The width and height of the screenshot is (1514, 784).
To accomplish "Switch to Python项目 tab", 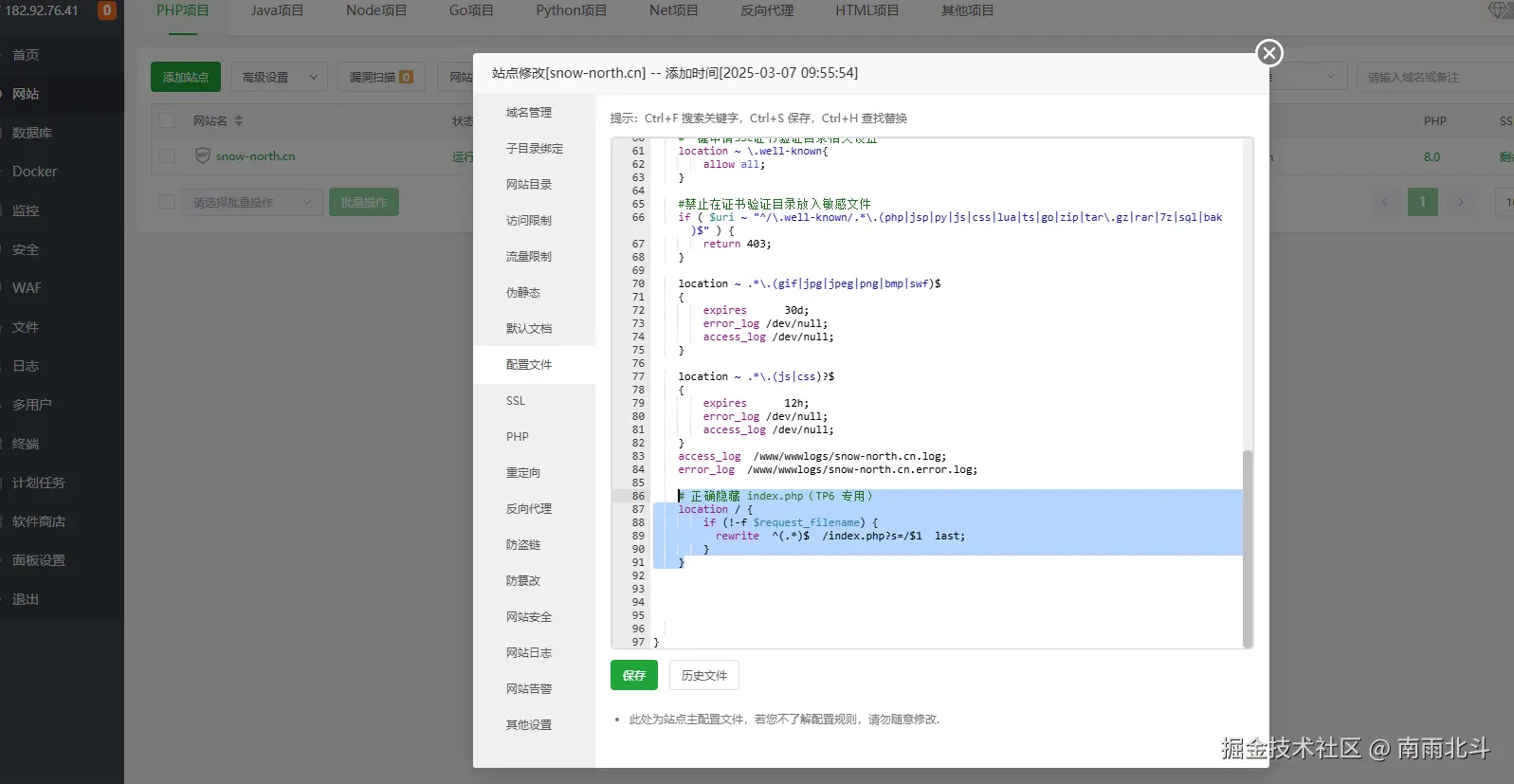I will [571, 10].
